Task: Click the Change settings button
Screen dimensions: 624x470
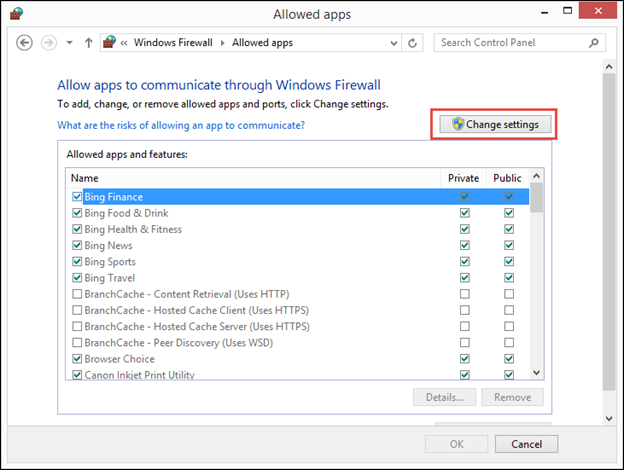Action: click(495, 124)
